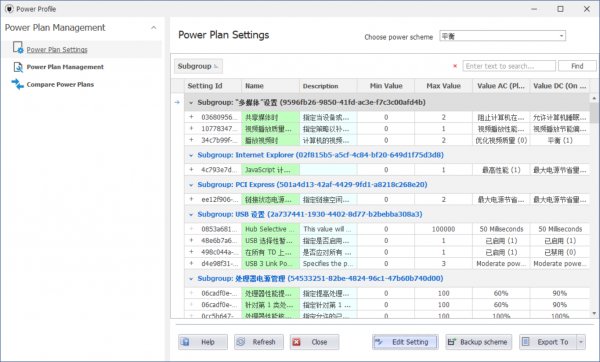This screenshot has height=362, width=600.
Task: Expand row 498c044a details
Action: pos(191,251)
